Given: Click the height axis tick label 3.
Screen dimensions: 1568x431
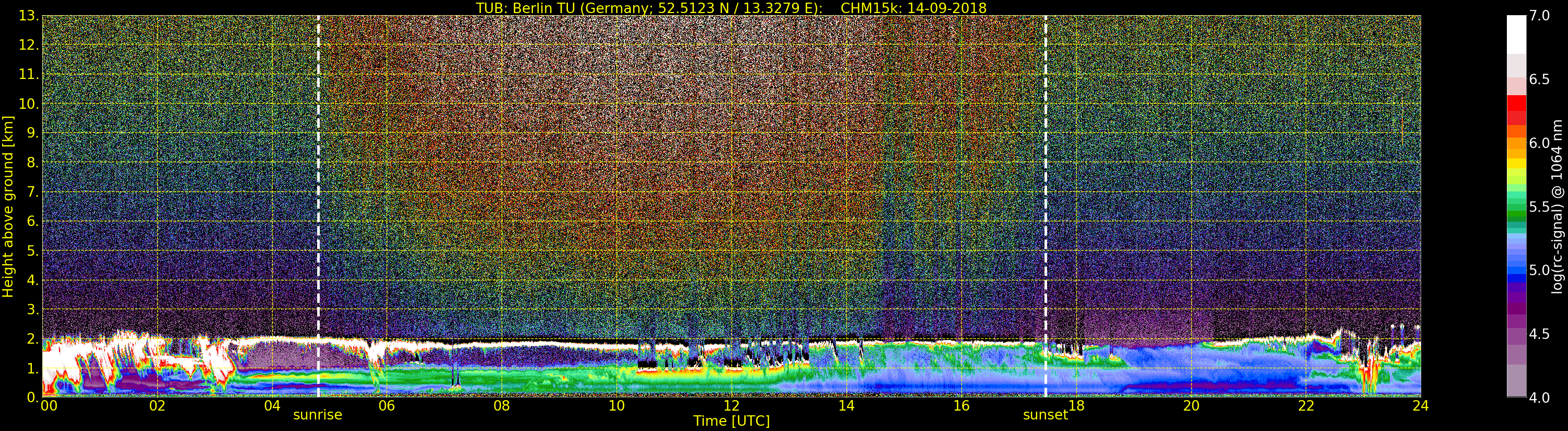Looking at the screenshot, I should [32, 309].
